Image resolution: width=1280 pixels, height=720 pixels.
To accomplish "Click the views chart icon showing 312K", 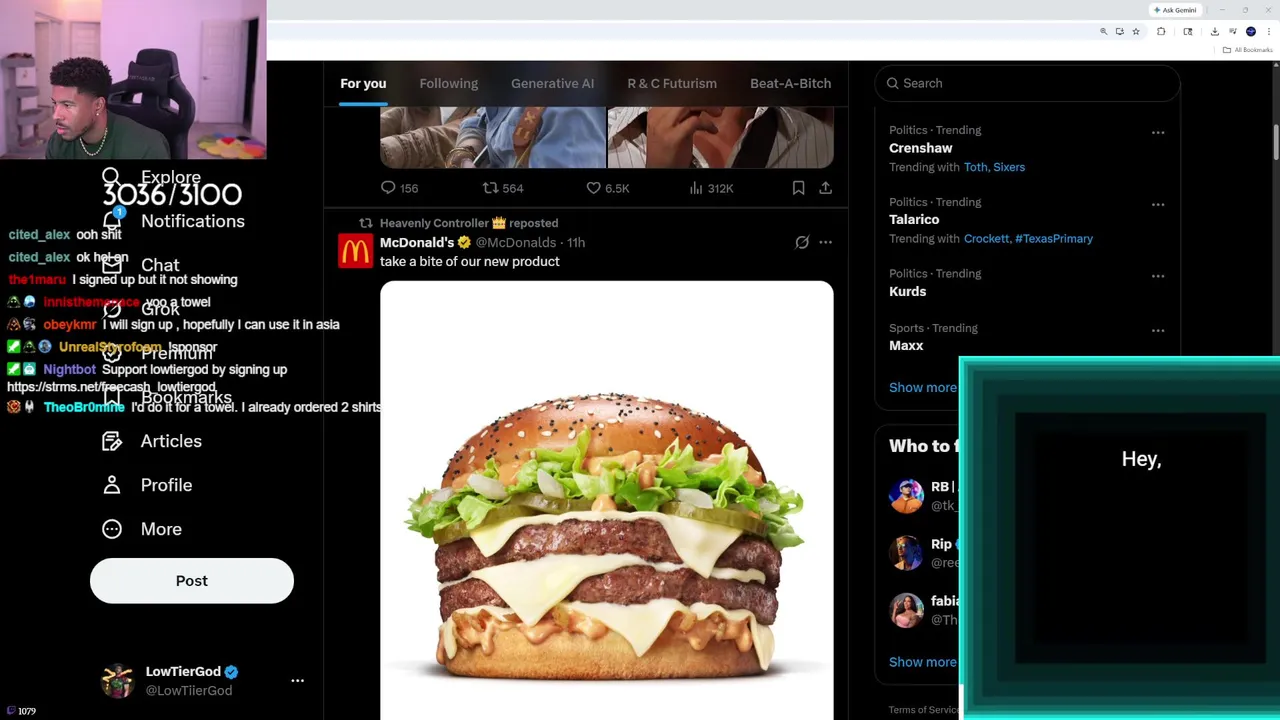I will pyautogui.click(x=696, y=188).
